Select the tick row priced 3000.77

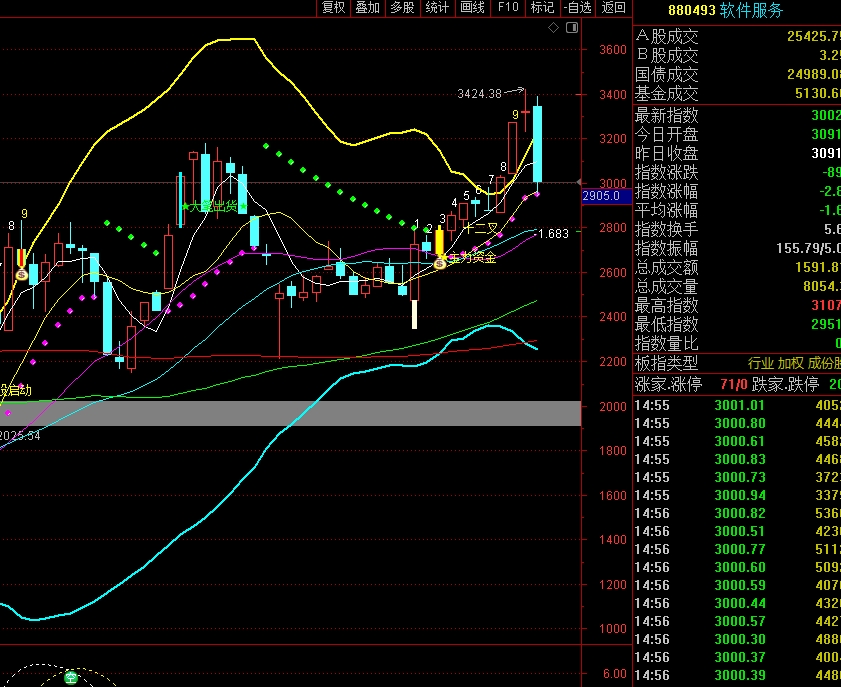737,549
